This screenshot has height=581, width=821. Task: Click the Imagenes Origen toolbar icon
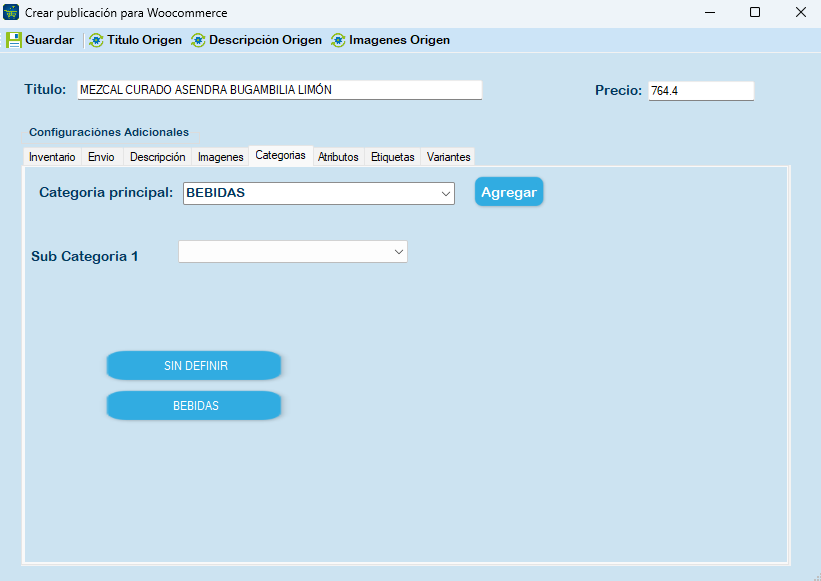(338, 40)
